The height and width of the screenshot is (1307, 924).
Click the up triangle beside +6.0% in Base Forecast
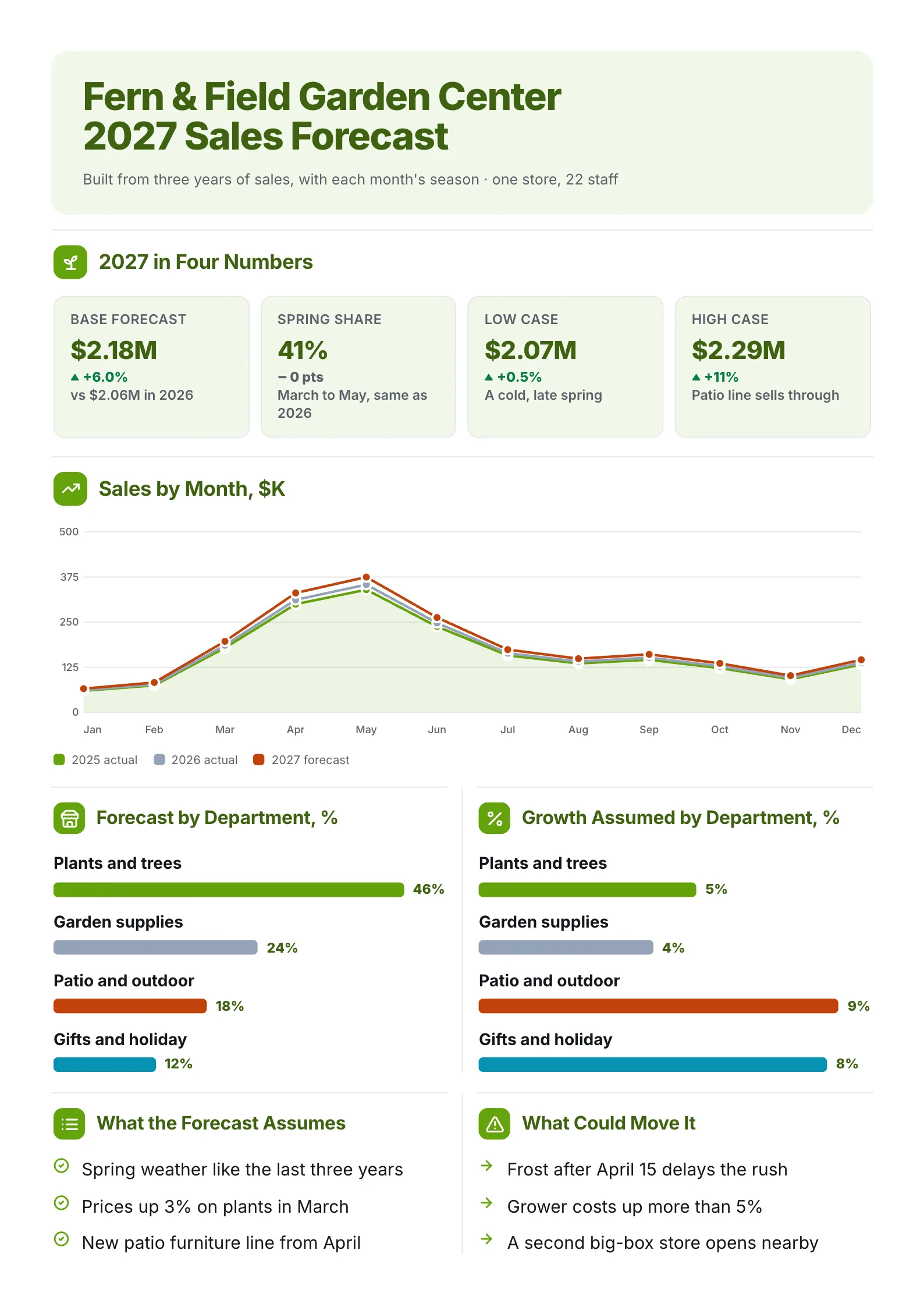click(x=74, y=377)
